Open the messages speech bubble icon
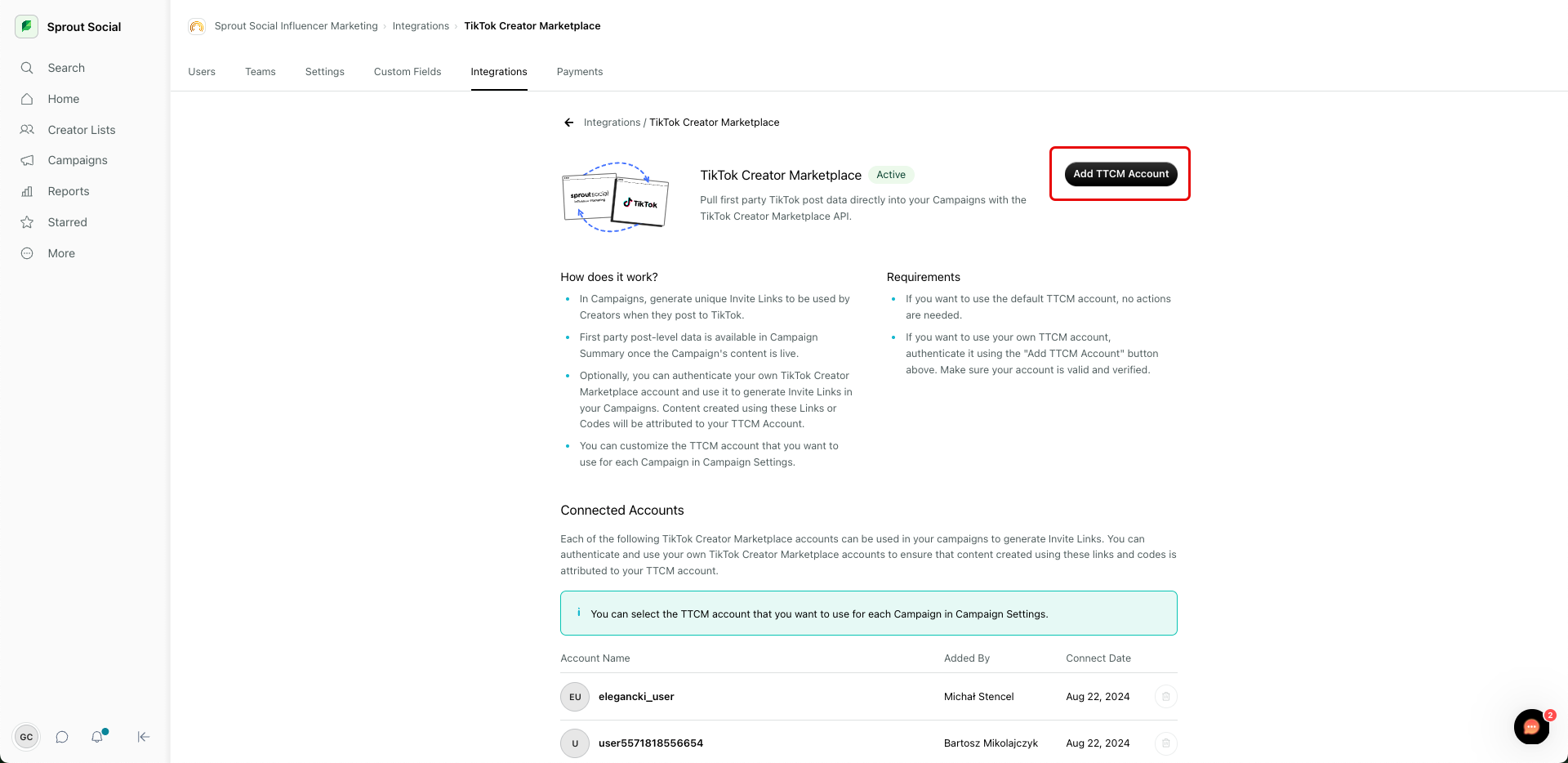Viewport: 1568px width, 763px height. click(62, 737)
